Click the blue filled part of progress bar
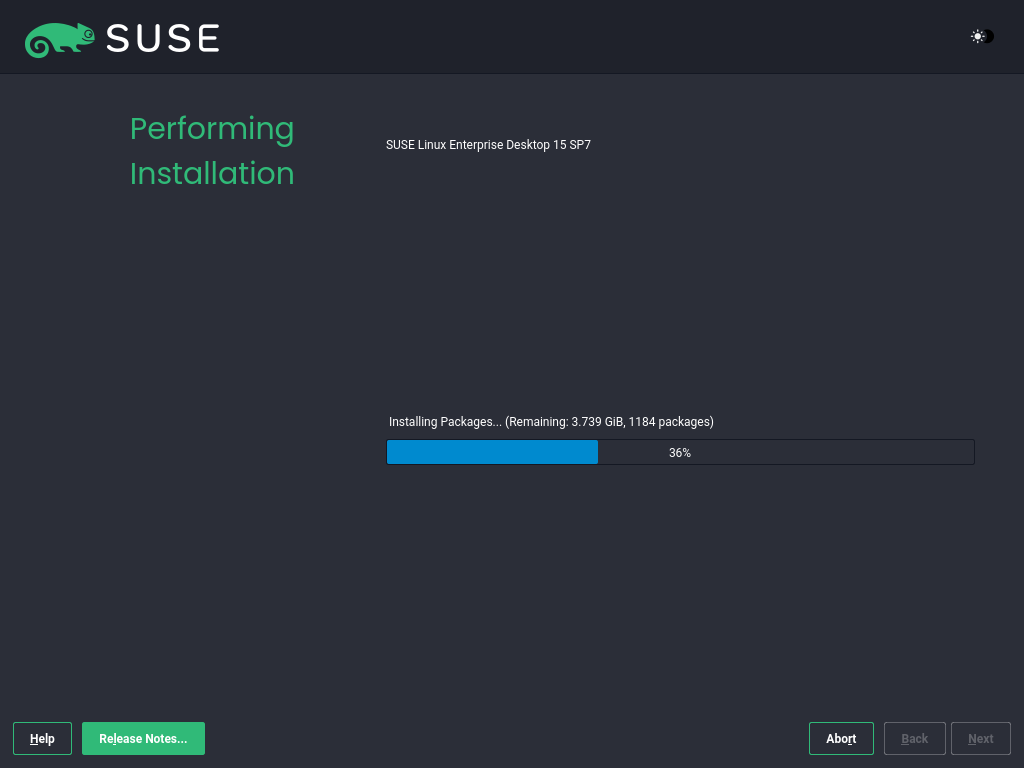The image size is (1024, 768). tap(492, 452)
